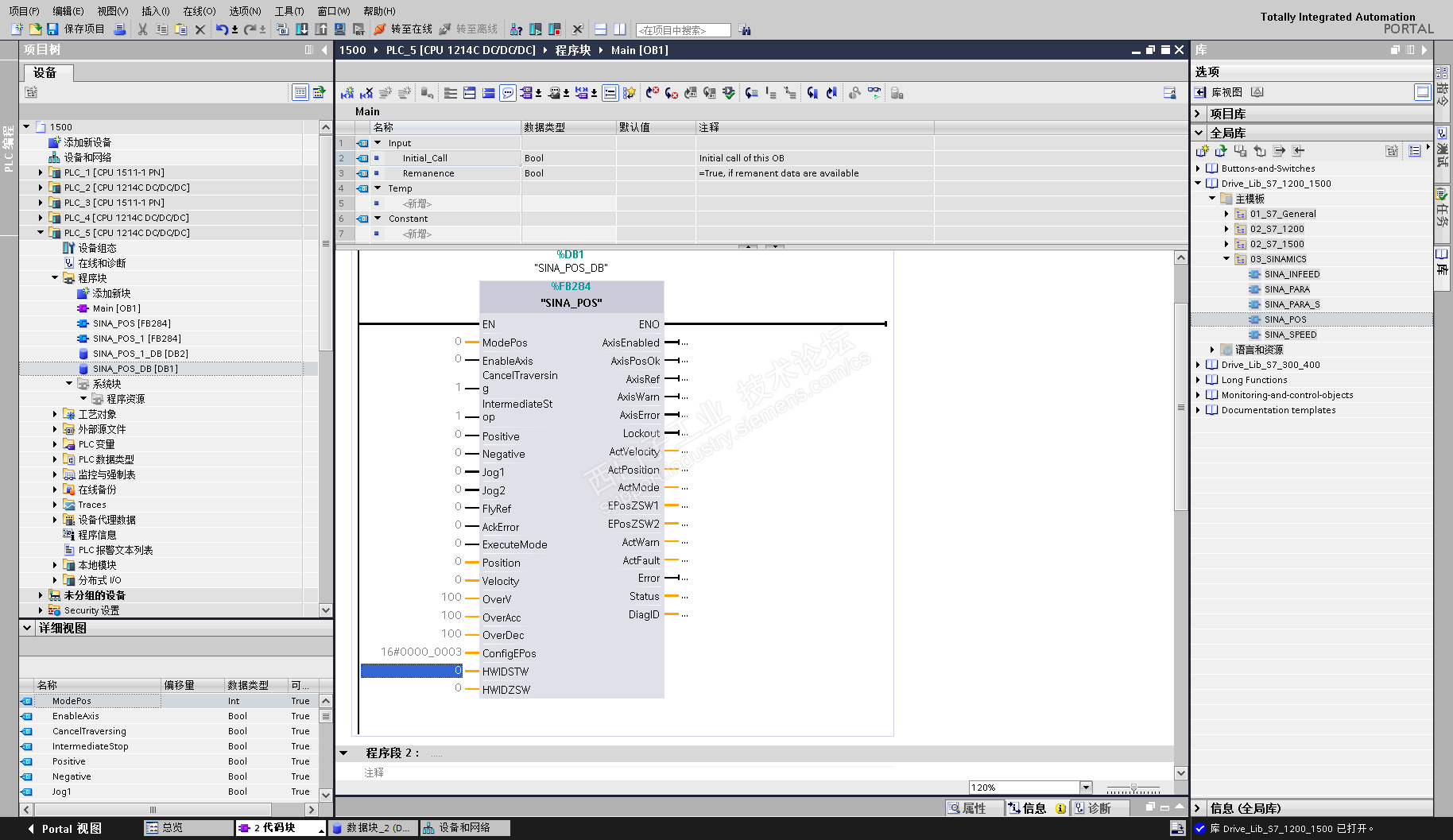Click the Cut scissors icon
Viewport: 1453px width, 840px height.
pos(143,29)
